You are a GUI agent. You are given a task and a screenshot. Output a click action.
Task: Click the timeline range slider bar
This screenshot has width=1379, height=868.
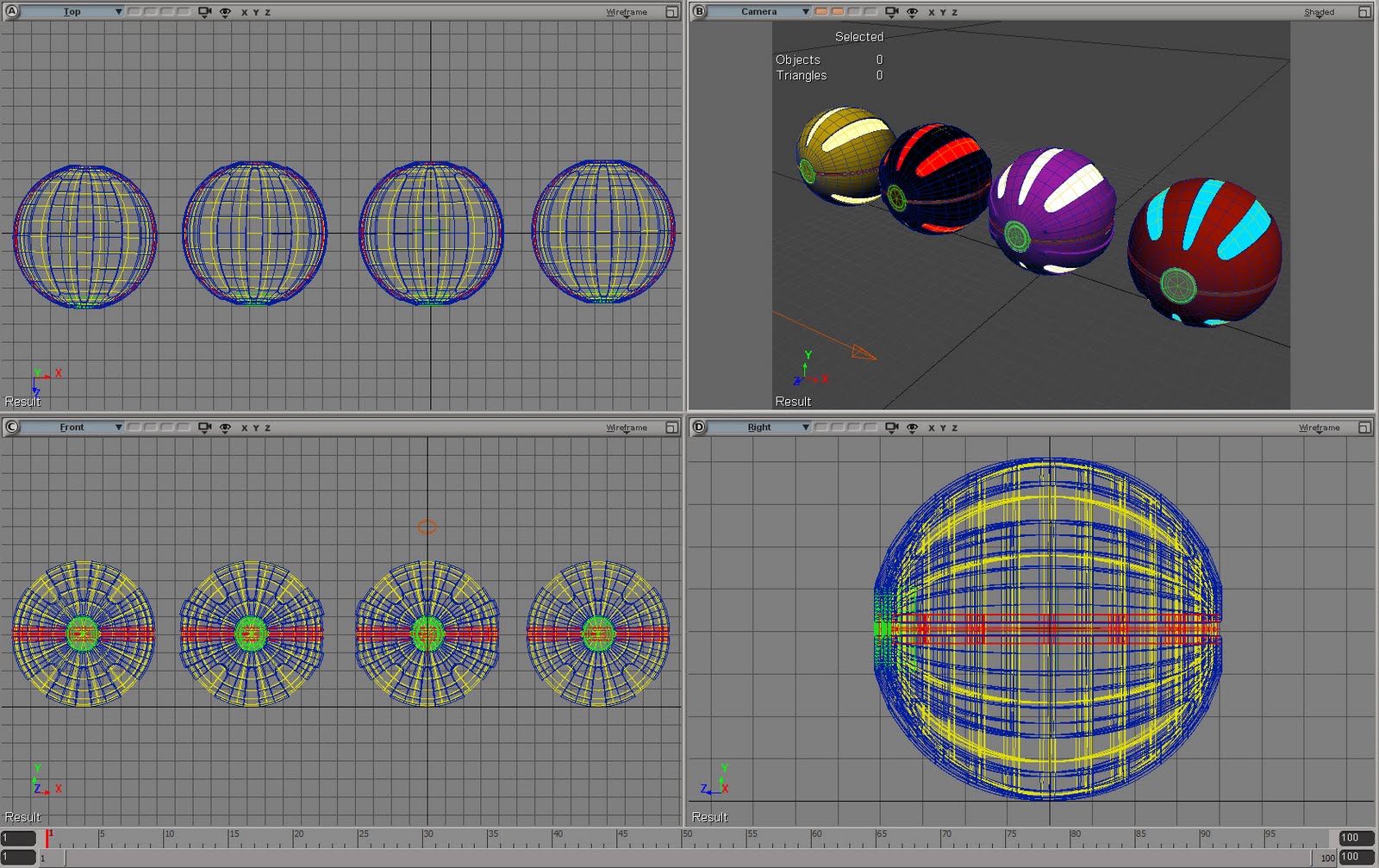(x=687, y=858)
